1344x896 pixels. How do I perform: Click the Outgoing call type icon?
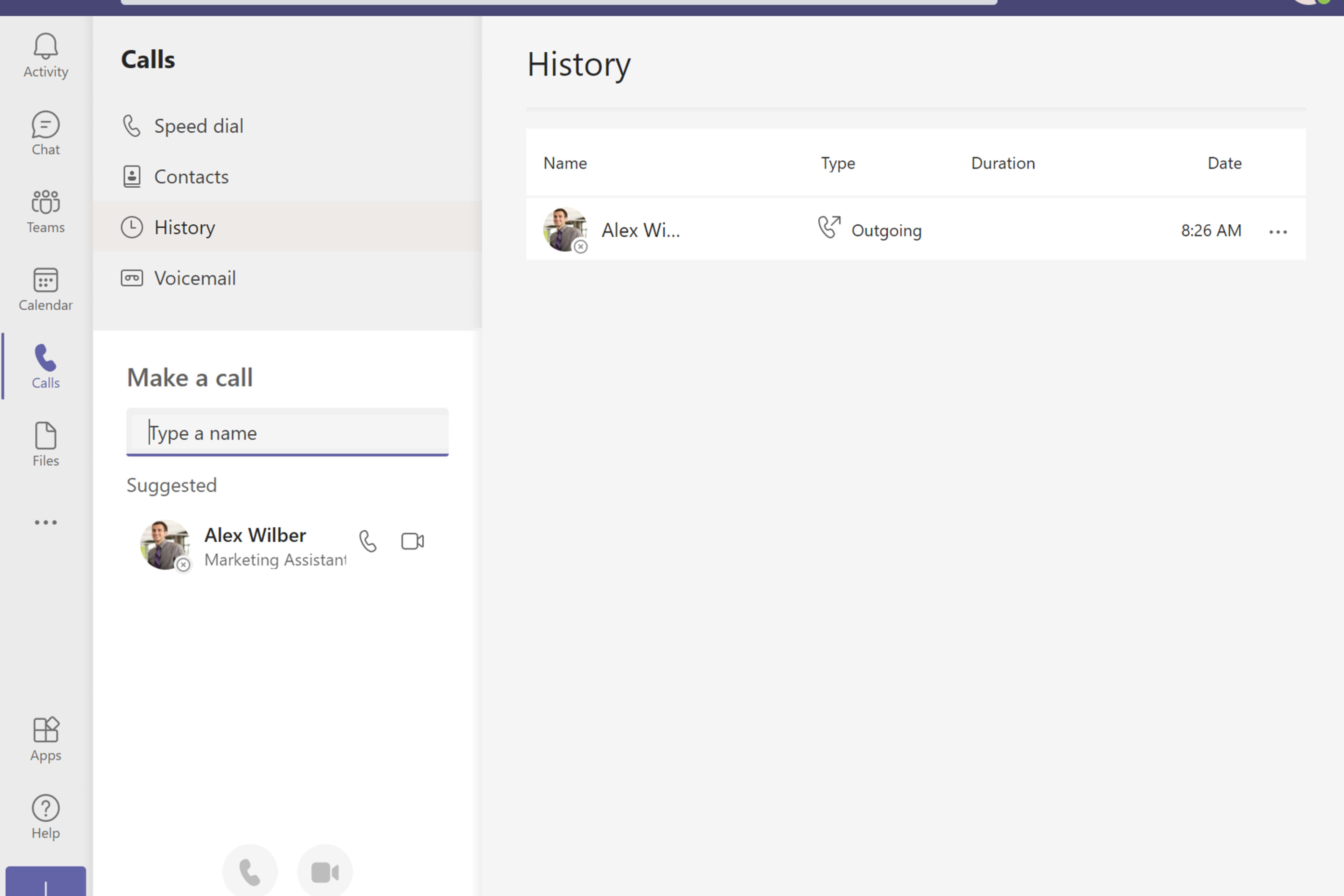829,227
